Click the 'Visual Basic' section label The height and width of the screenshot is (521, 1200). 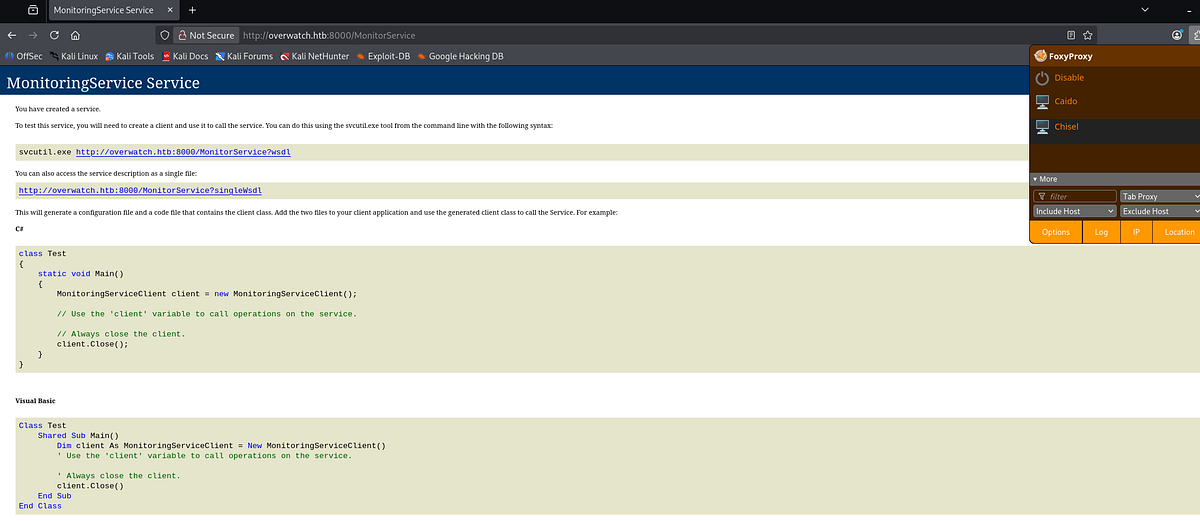click(x=35, y=400)
